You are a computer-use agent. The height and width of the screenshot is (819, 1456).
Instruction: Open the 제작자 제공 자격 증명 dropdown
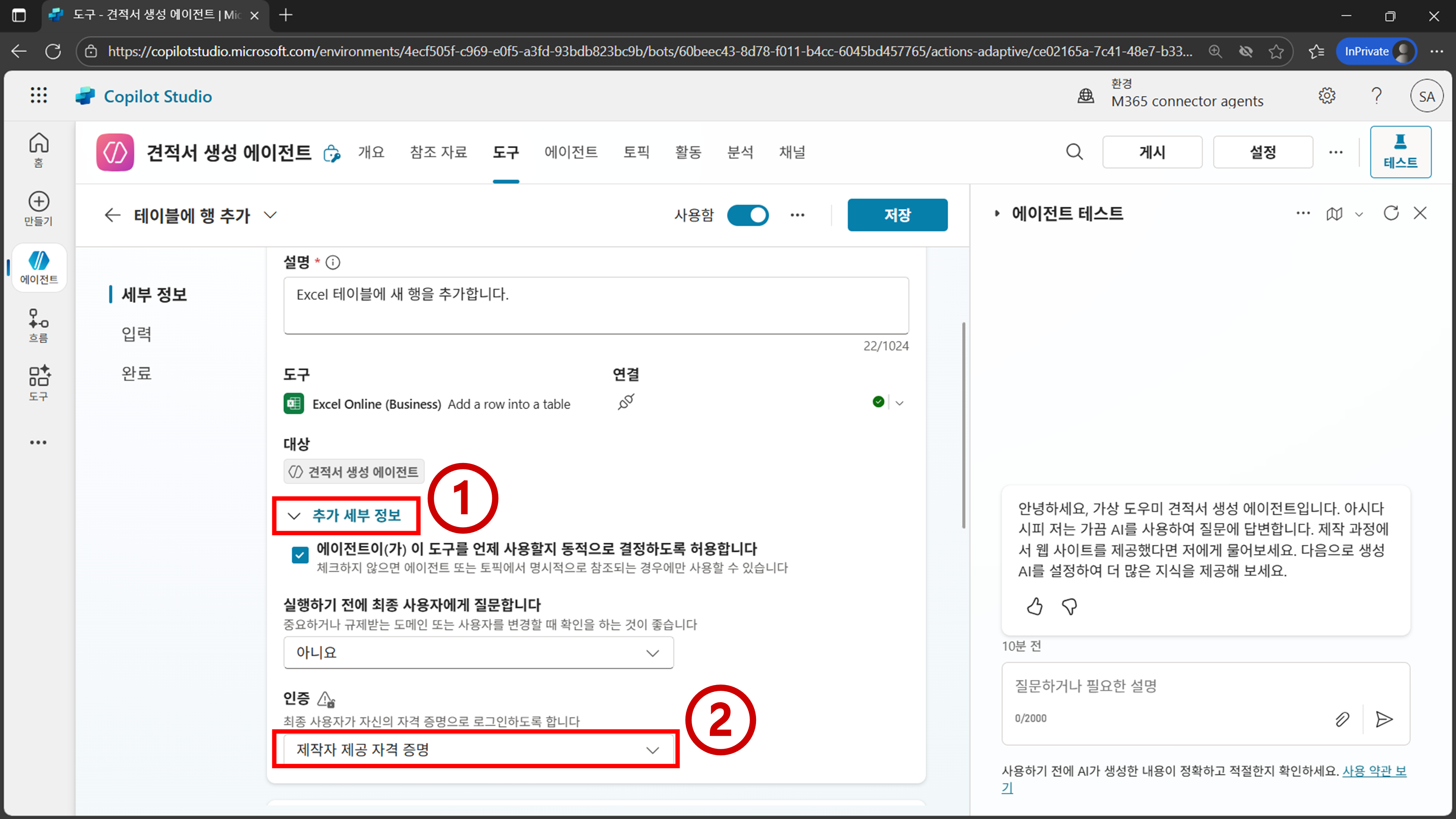coord(478,750)
